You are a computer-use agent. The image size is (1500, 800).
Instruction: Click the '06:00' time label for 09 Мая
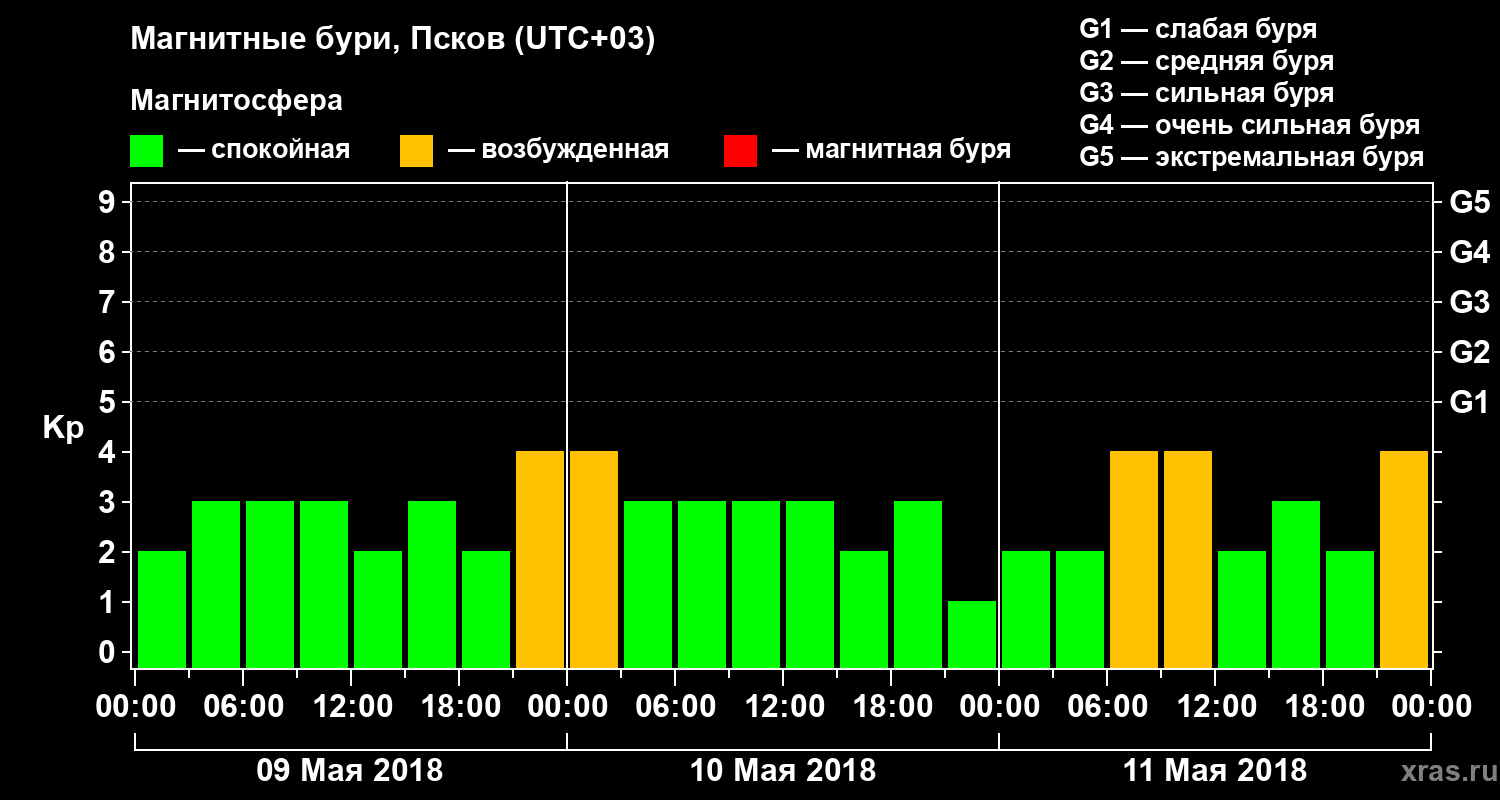(x=243, y=707)
